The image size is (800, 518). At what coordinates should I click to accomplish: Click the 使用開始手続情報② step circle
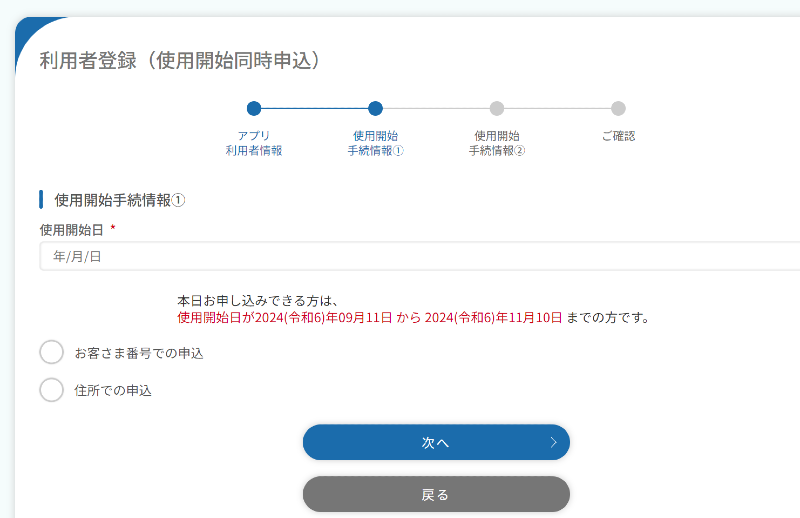click(x=496, y=108)
